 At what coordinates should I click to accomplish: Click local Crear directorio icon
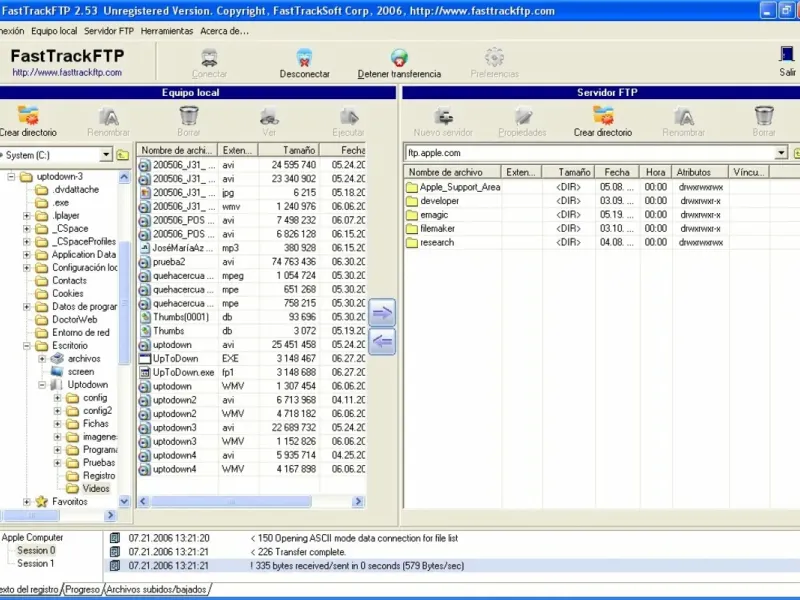click(x=28, y=115)
